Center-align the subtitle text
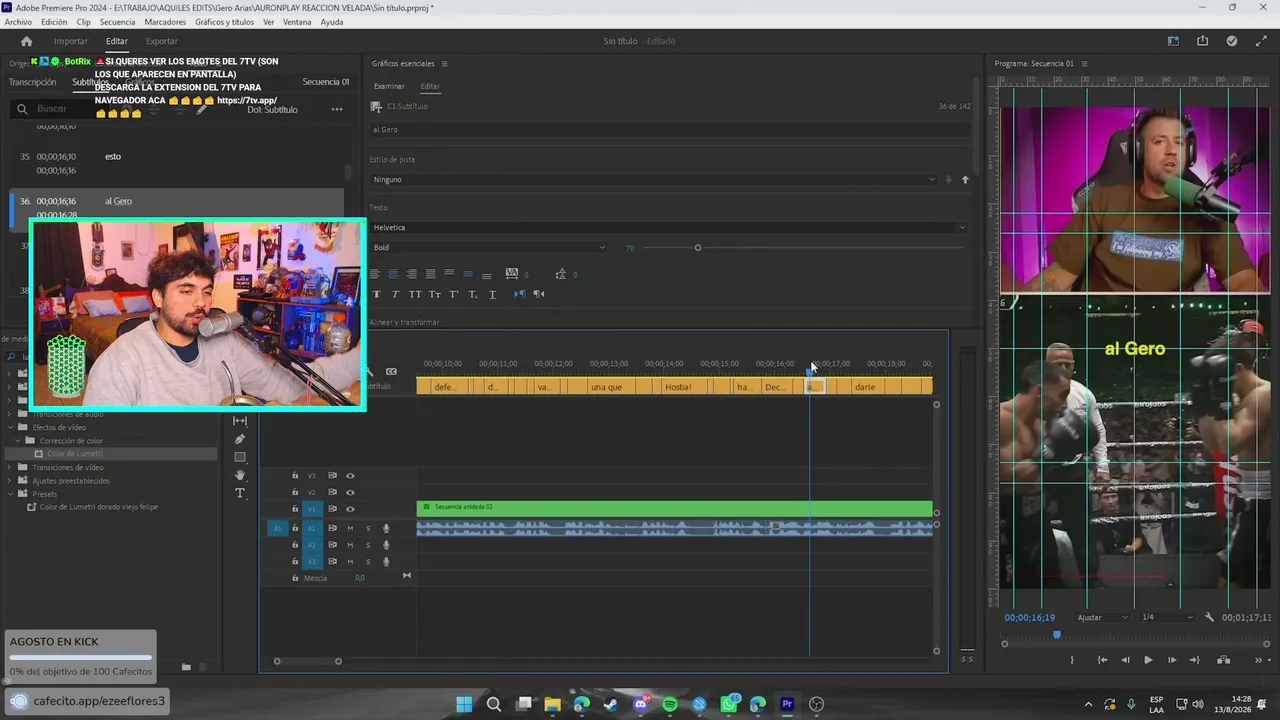The height and width of the screenshot is (720, 1280). 393,274
